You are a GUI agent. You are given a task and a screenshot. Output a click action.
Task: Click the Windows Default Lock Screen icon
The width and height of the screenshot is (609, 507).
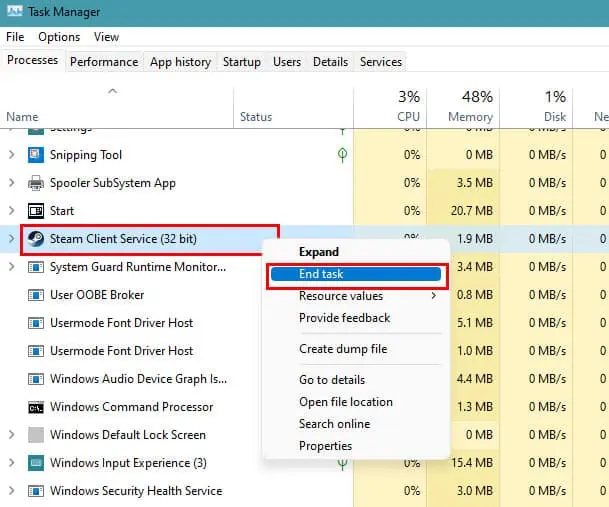36,435
